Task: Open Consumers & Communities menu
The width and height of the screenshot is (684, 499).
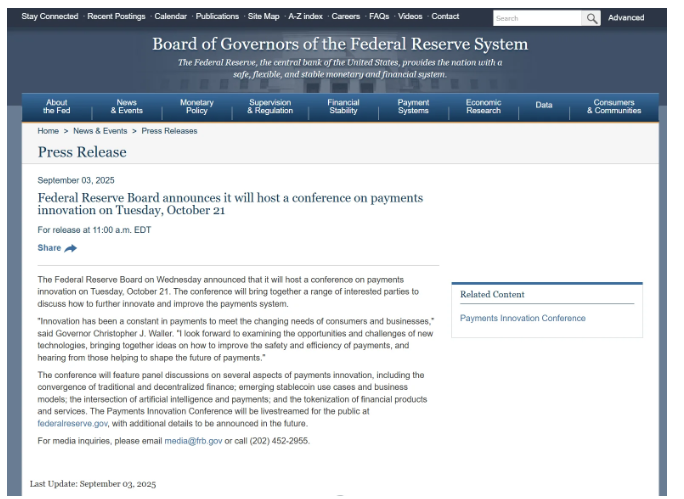Action: tap(614, 106)
